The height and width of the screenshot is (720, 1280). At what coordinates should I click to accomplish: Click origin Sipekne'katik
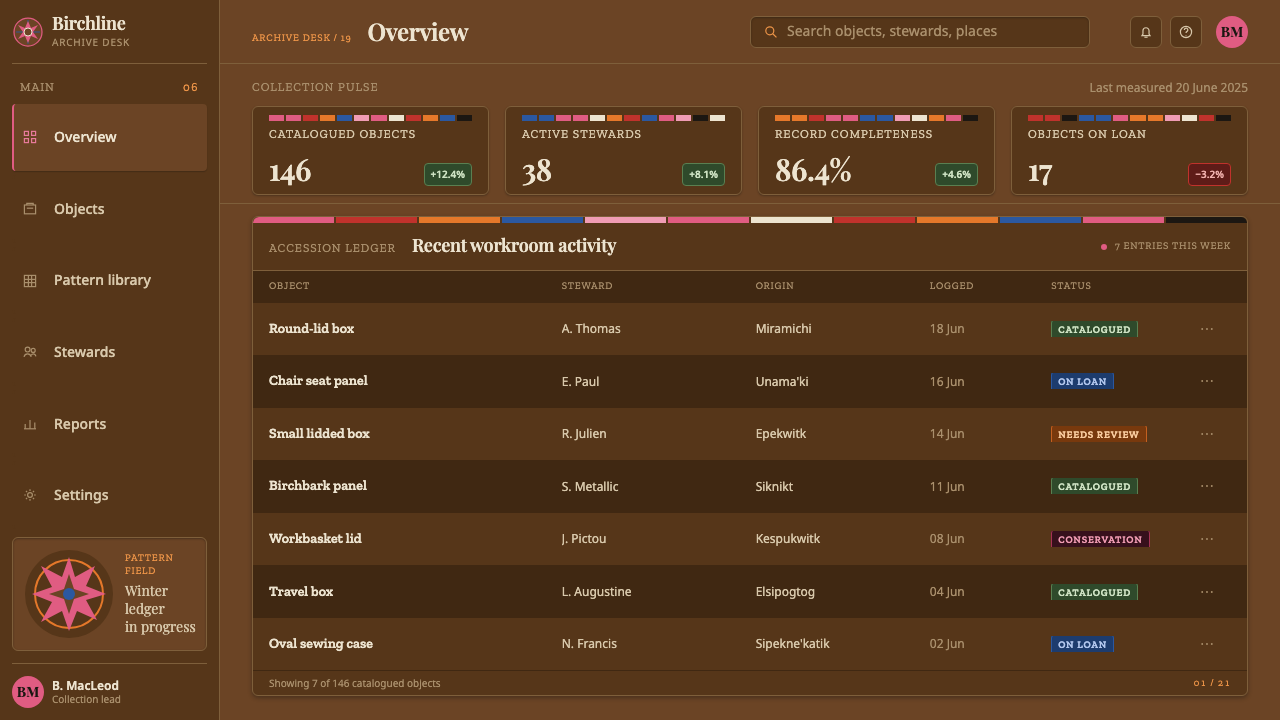(793, 644)
